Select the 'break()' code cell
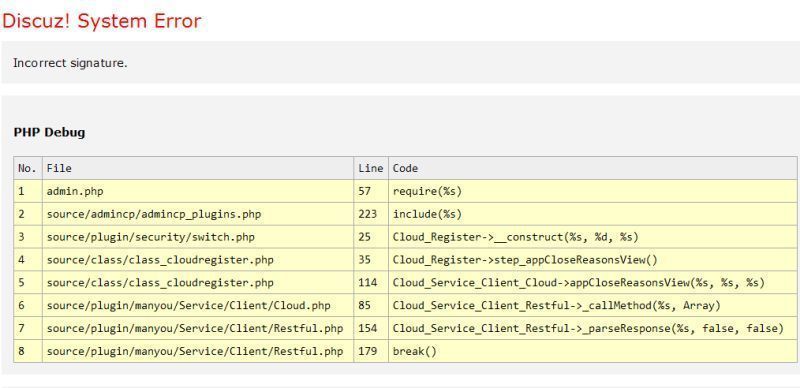The height and width of the screenshot is (388, 800). (593, 351)
